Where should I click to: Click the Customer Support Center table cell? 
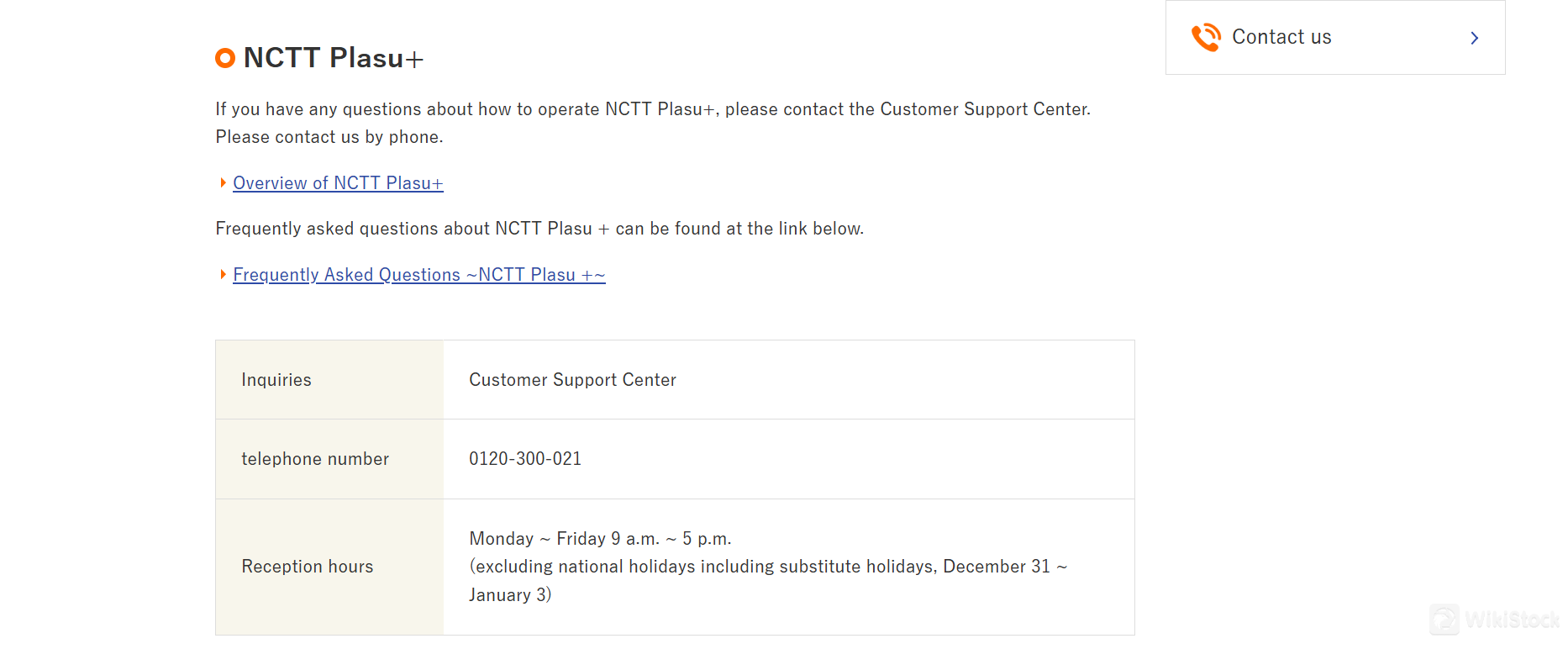point(572,380)
